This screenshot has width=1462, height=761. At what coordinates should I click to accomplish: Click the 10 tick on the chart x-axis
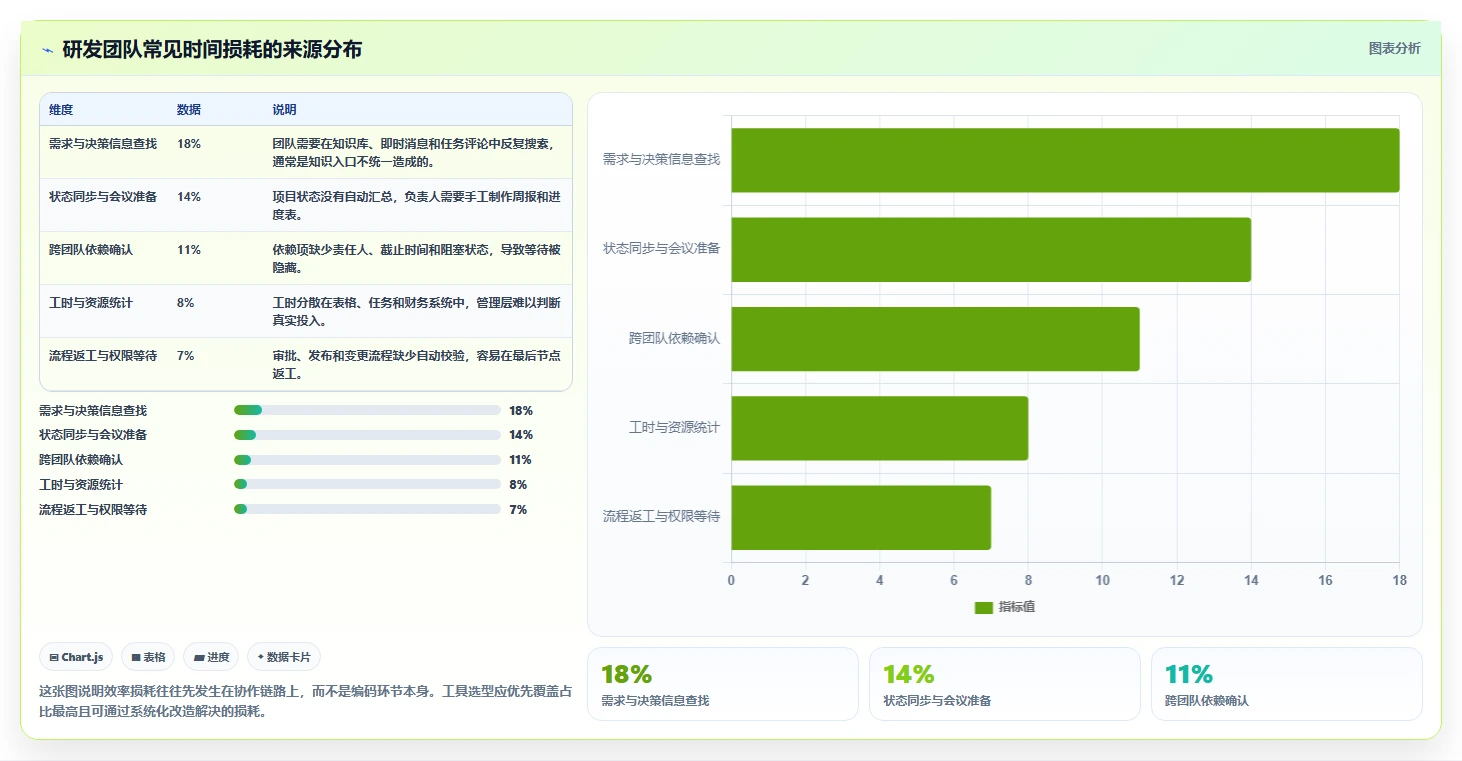pos(1102,580)
